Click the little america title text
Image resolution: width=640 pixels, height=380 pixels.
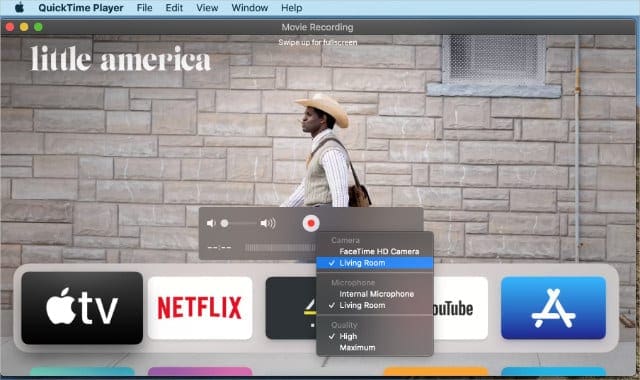121,59
